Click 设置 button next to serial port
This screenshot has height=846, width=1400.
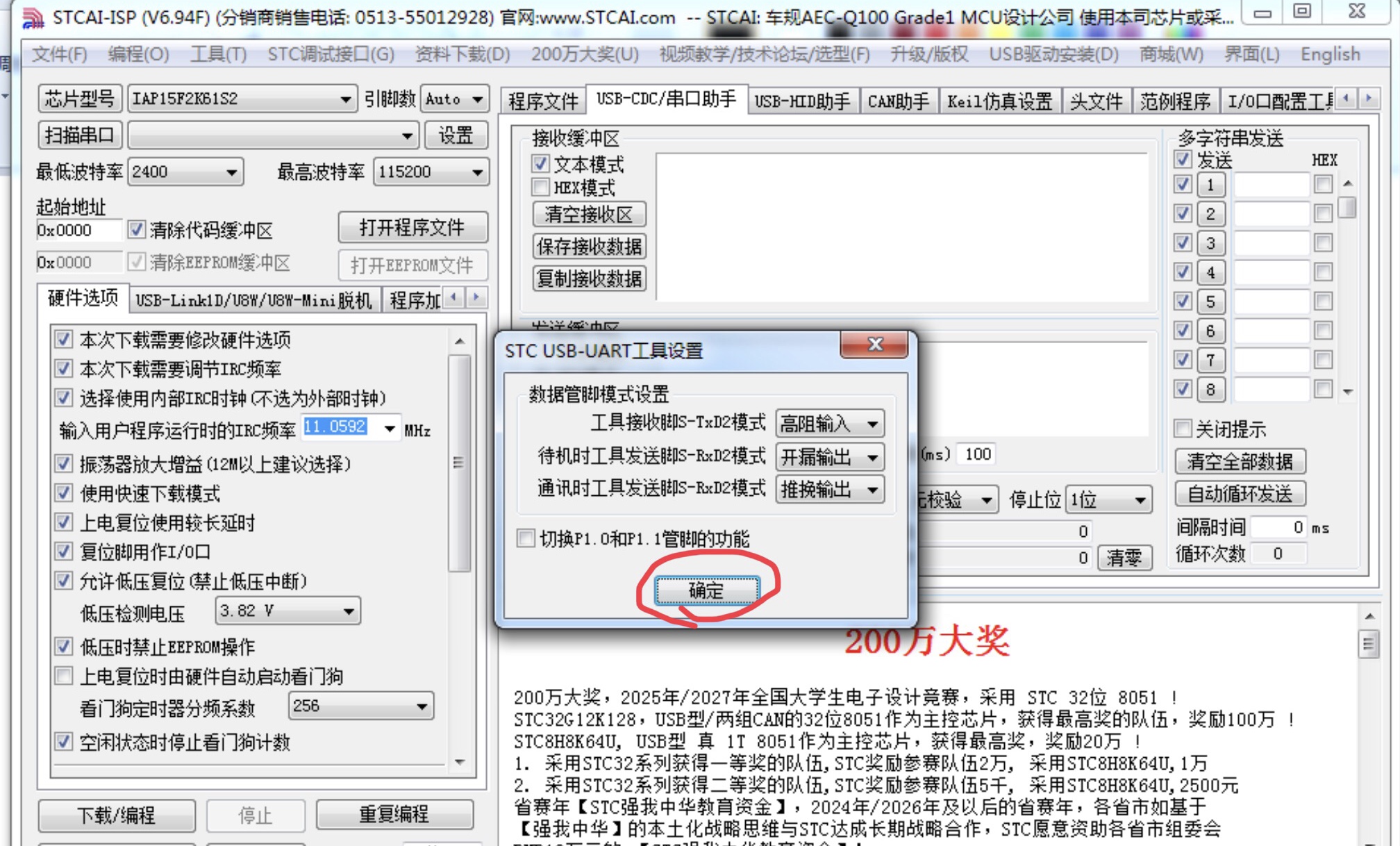456,135
